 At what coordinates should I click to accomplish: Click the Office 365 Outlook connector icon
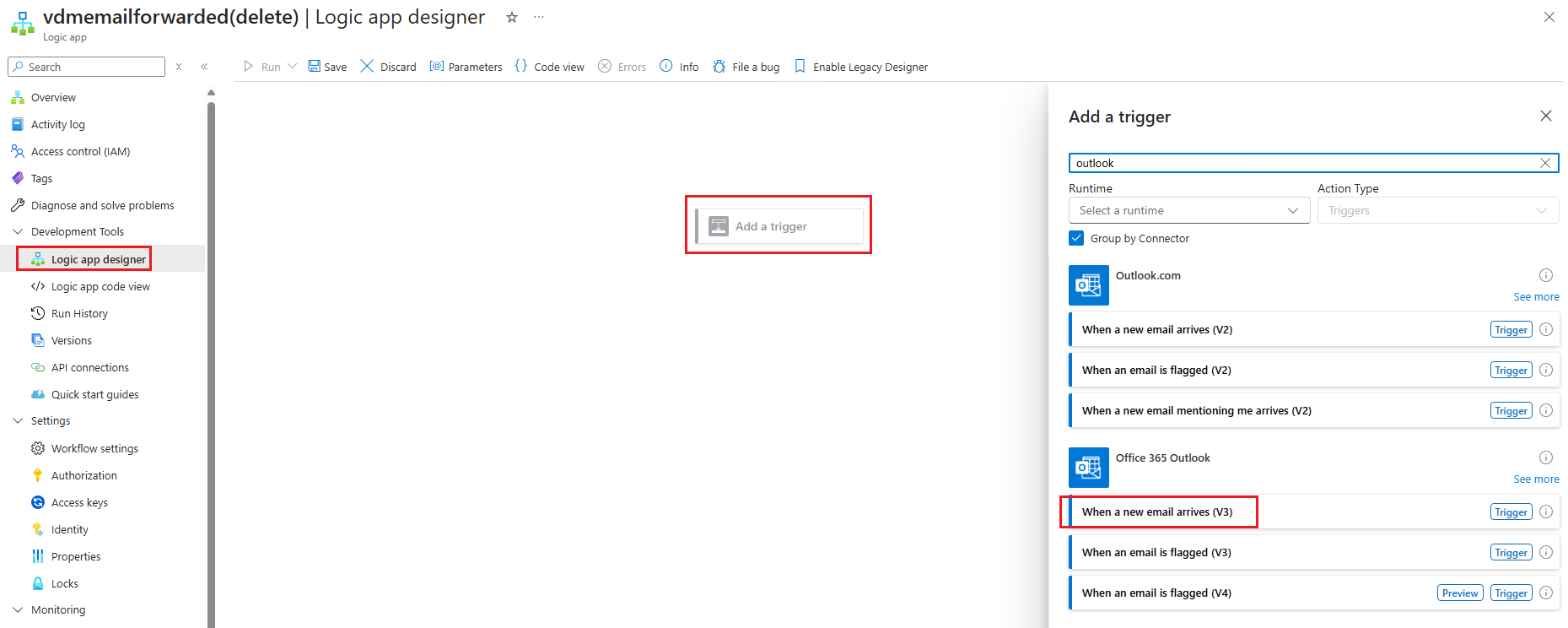(x=1089, y=468)
